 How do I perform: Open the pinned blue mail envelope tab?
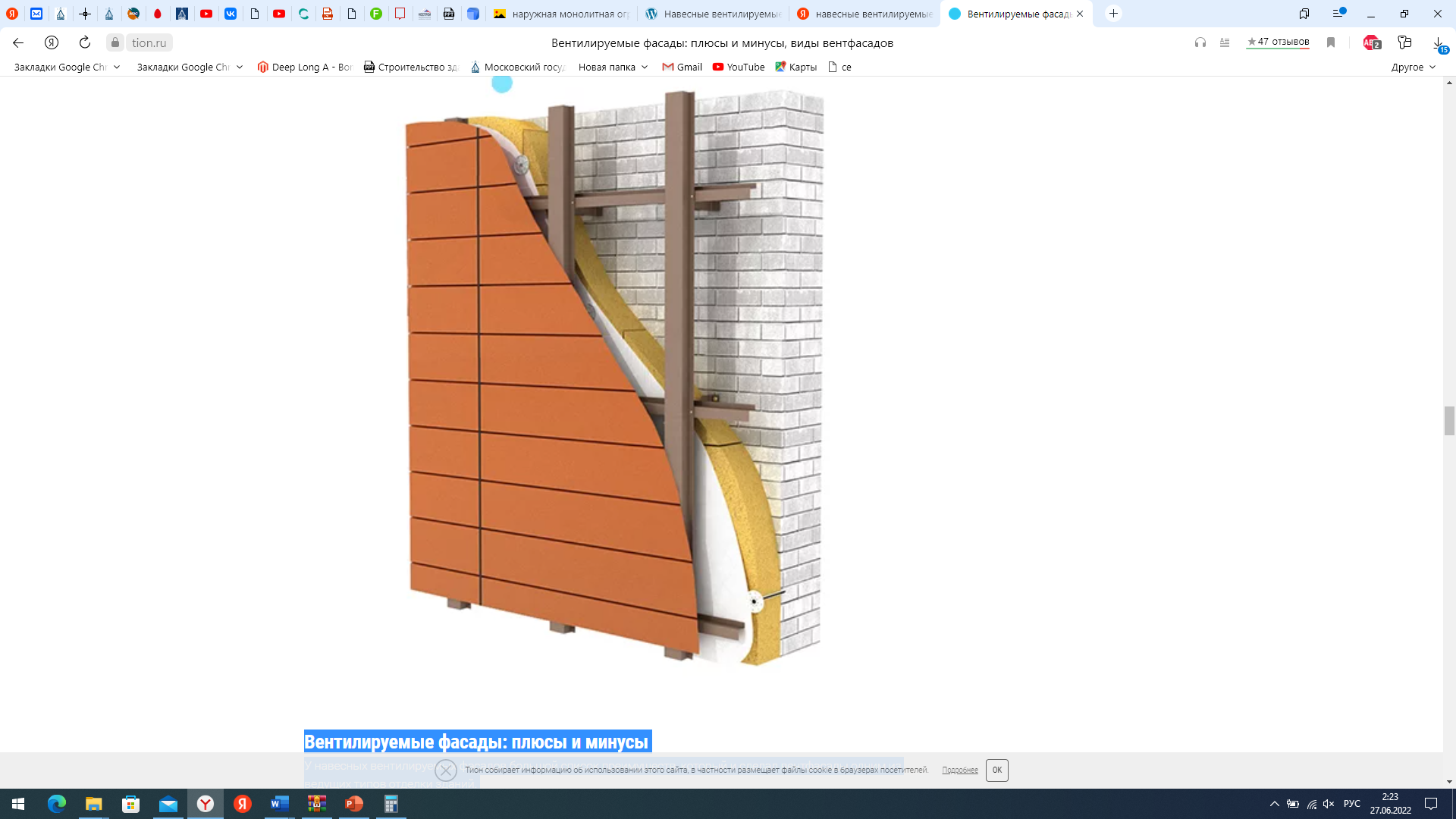pos(36,14)
